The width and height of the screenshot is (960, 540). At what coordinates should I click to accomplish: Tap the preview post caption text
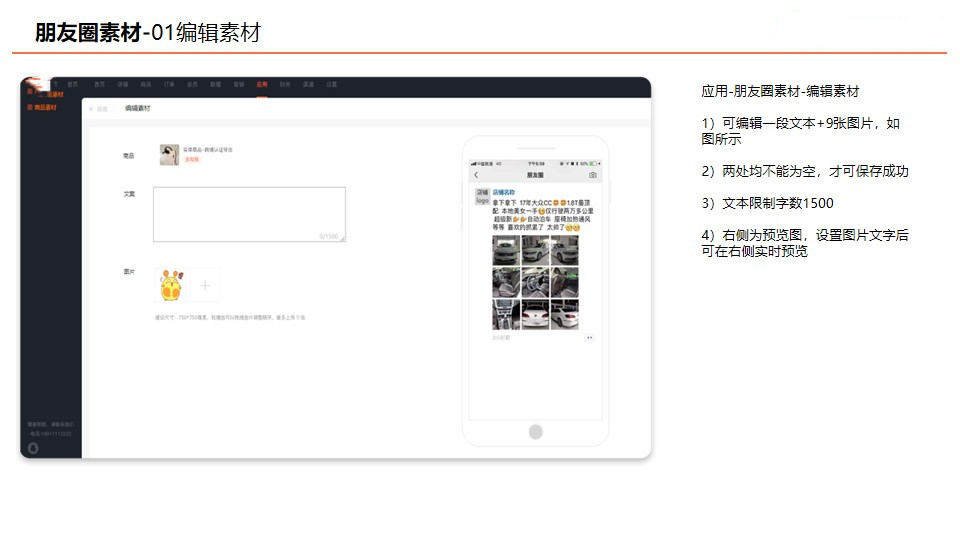(542, 215)
